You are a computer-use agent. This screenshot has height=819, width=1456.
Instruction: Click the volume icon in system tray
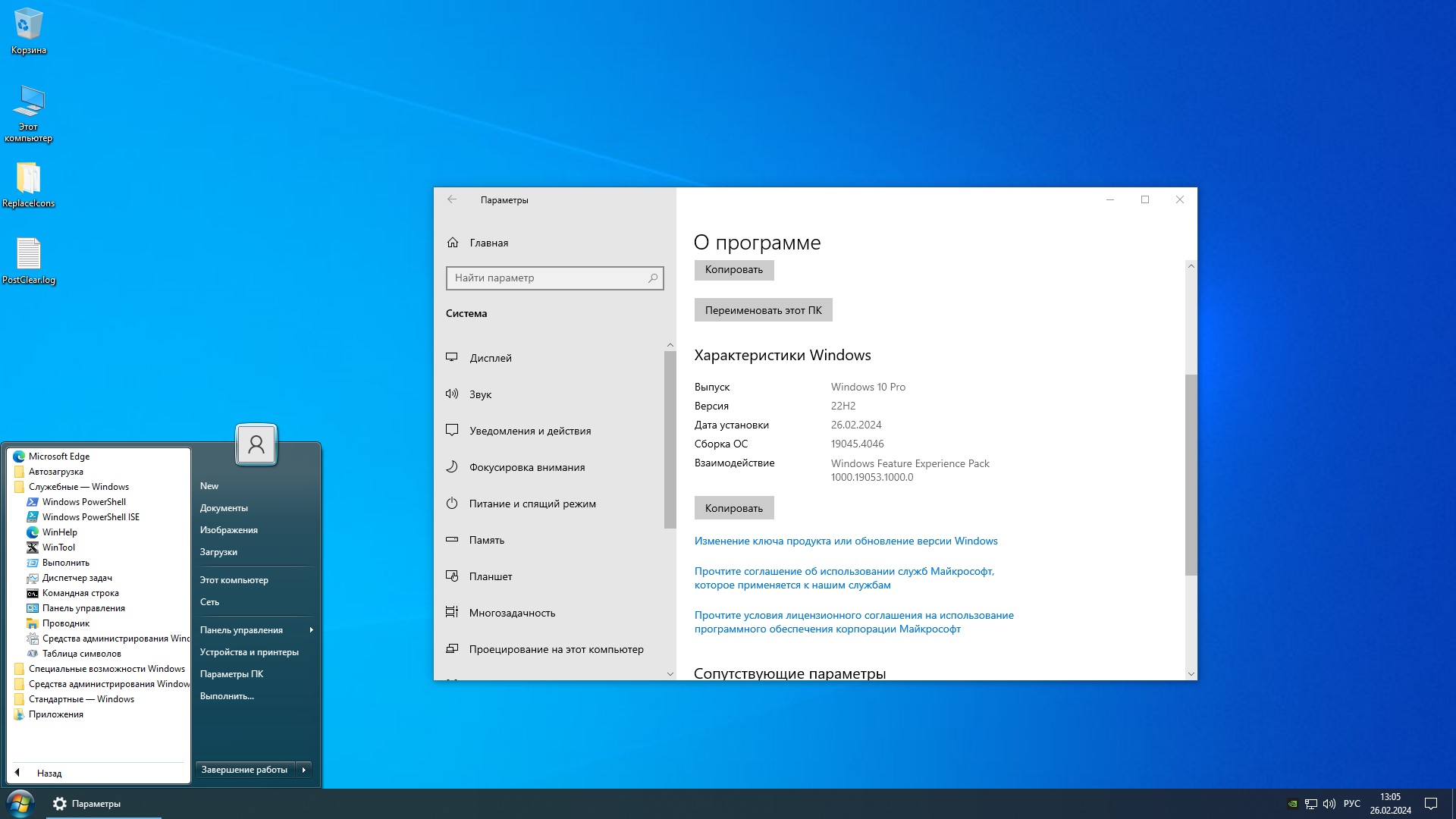(x=1329, y=804)
